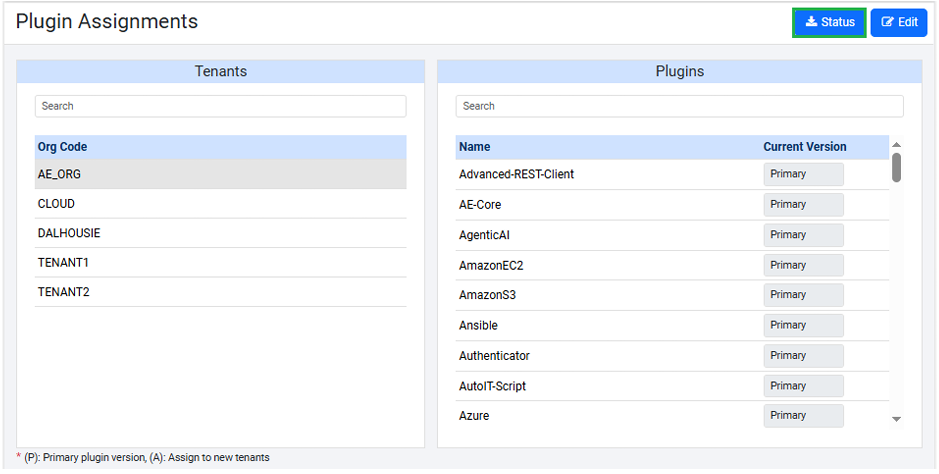Screen dimensions: 939x474
Task: Select the TENANT2 row
Action: click(220, 292)
